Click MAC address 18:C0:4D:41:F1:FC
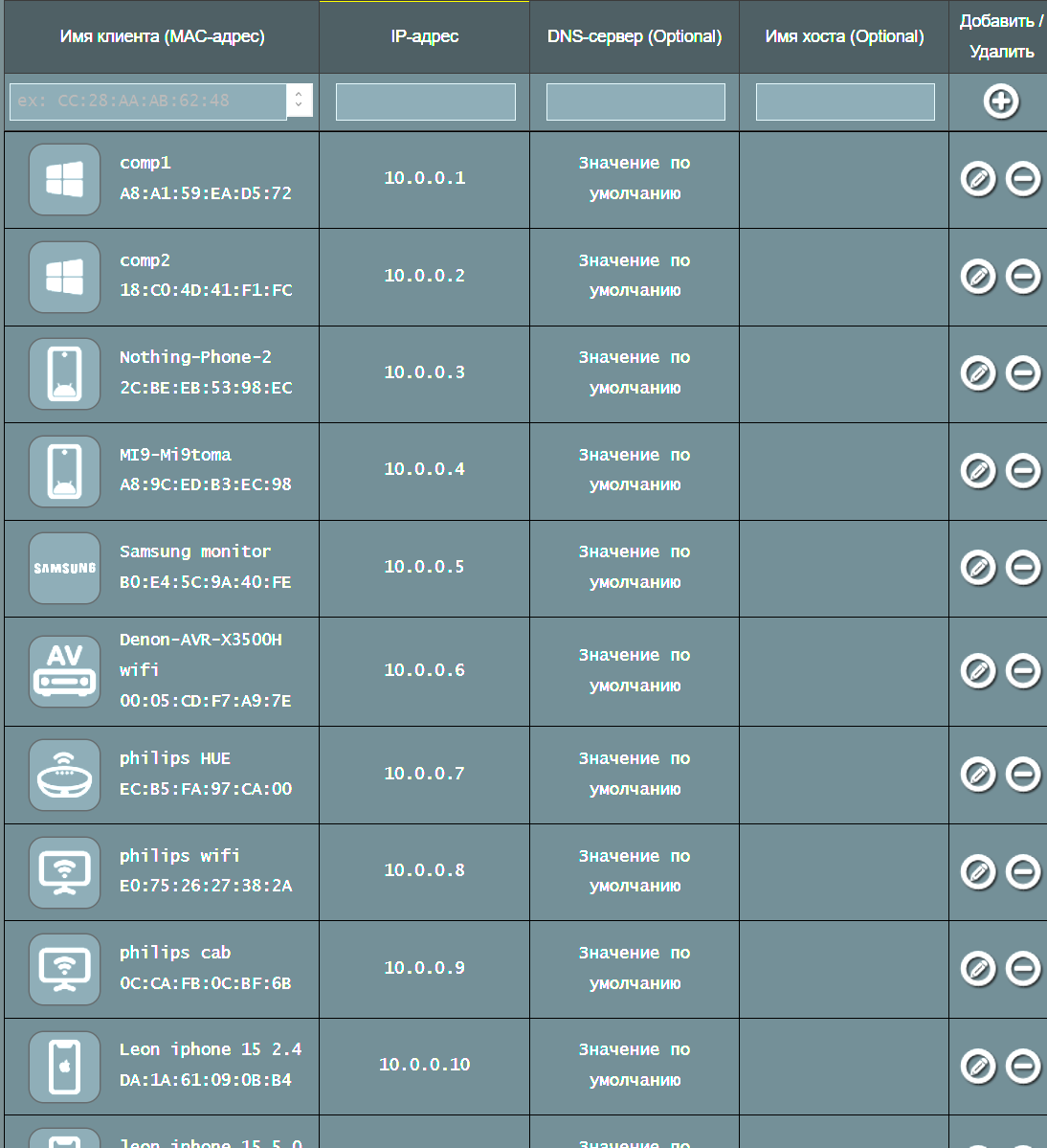 tap(206, 291)
